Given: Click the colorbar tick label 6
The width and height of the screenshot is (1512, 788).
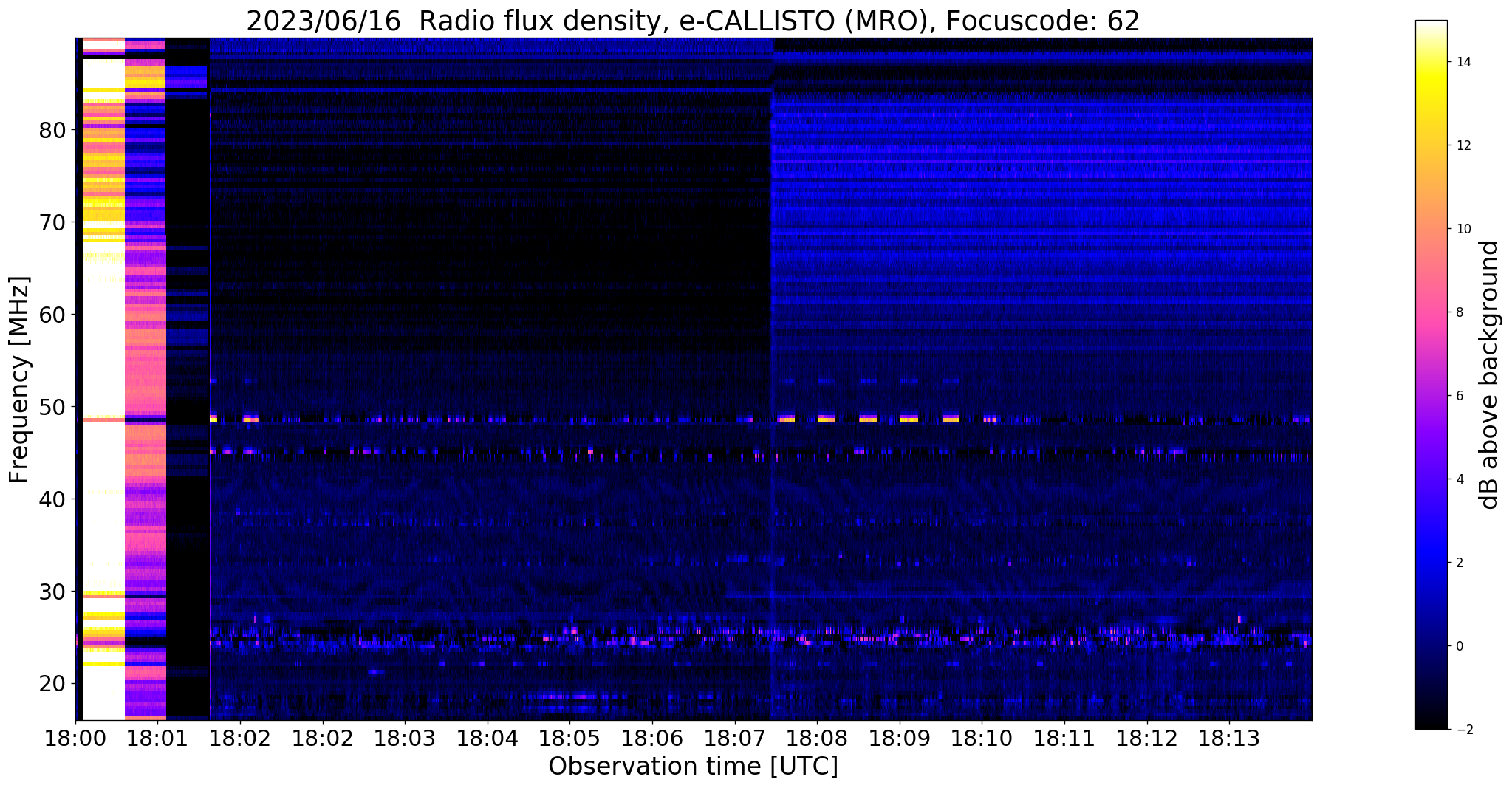Looking at the screenshot, I should 1459,396.
